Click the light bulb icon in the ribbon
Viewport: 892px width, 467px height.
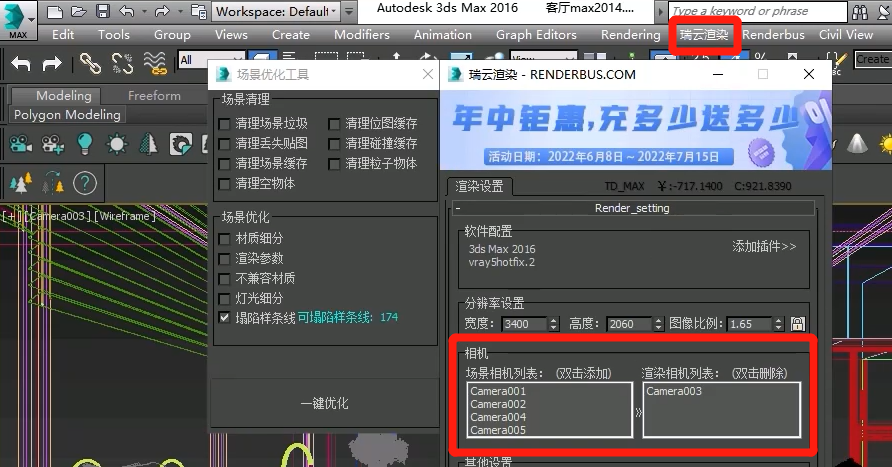[85, 144]
